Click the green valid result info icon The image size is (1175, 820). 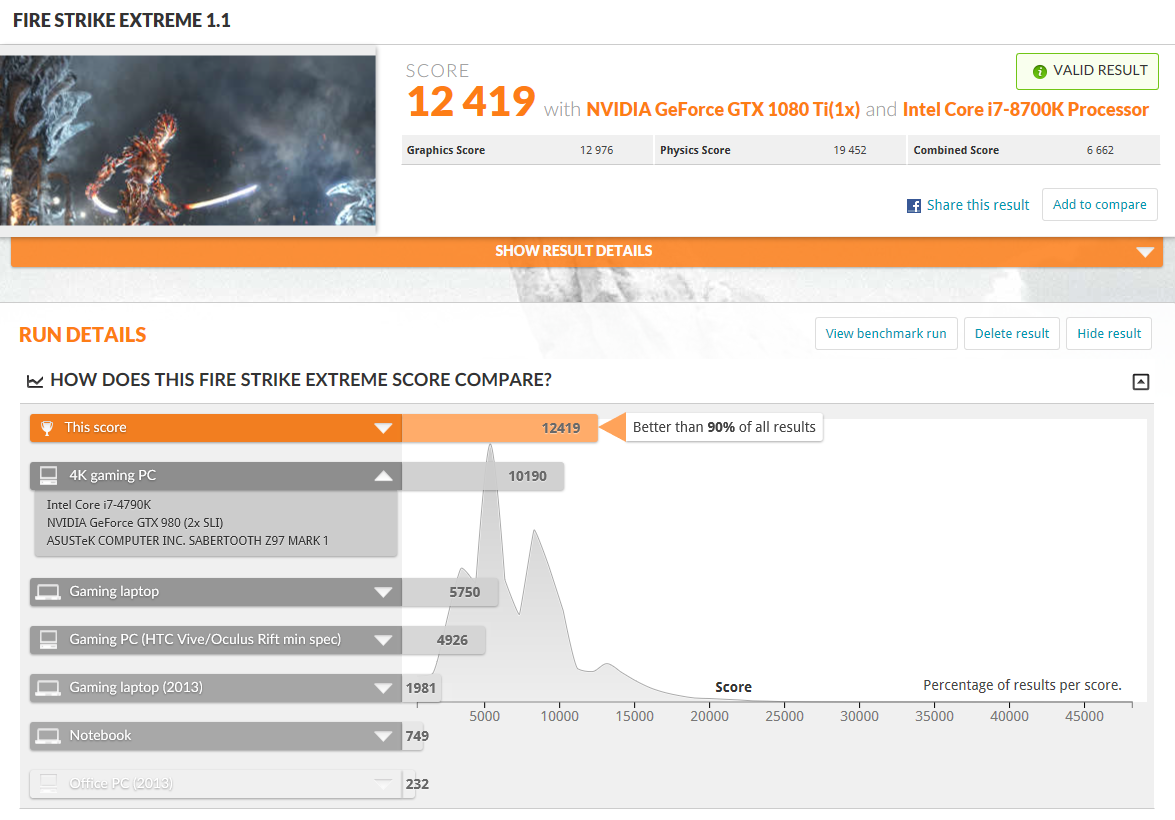pyautogui.click(x=1039, y=72)
